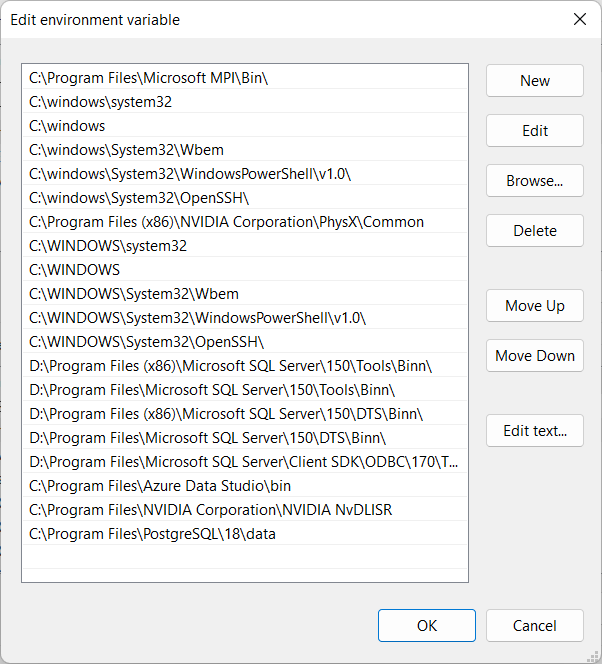The image size is (602, 664).
Task: Cancel the environment variable dialog
Action: coord(535,625)
